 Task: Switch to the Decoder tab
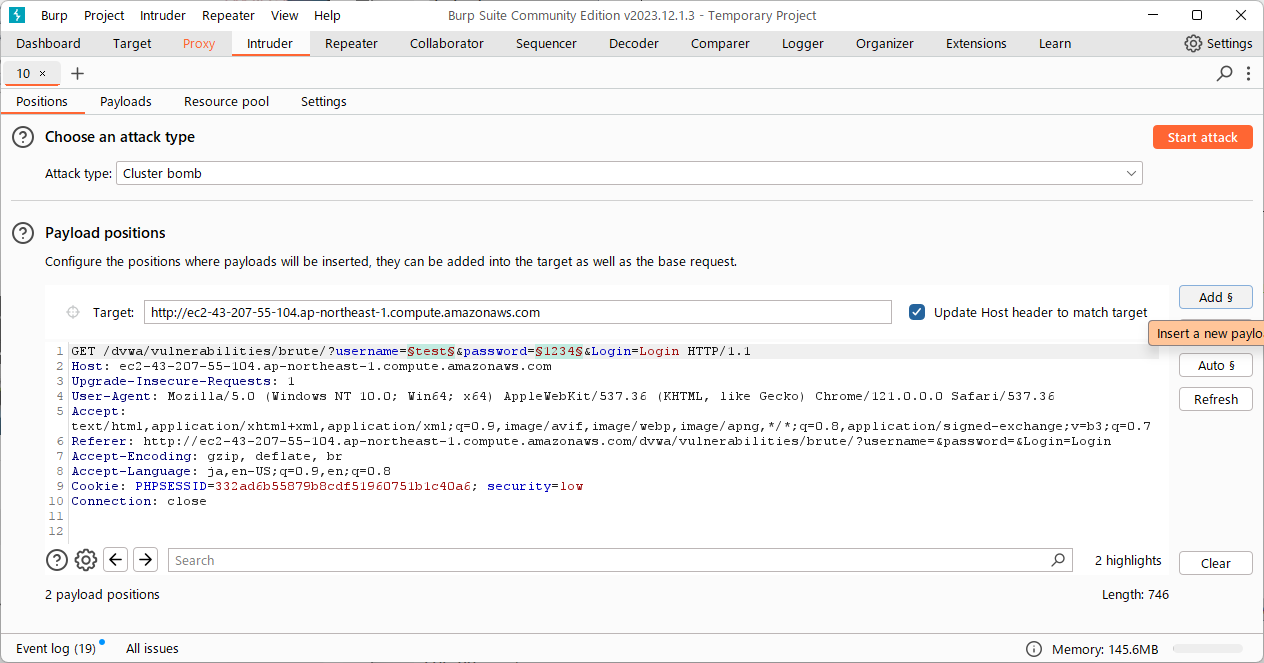[x=634, y=44]
